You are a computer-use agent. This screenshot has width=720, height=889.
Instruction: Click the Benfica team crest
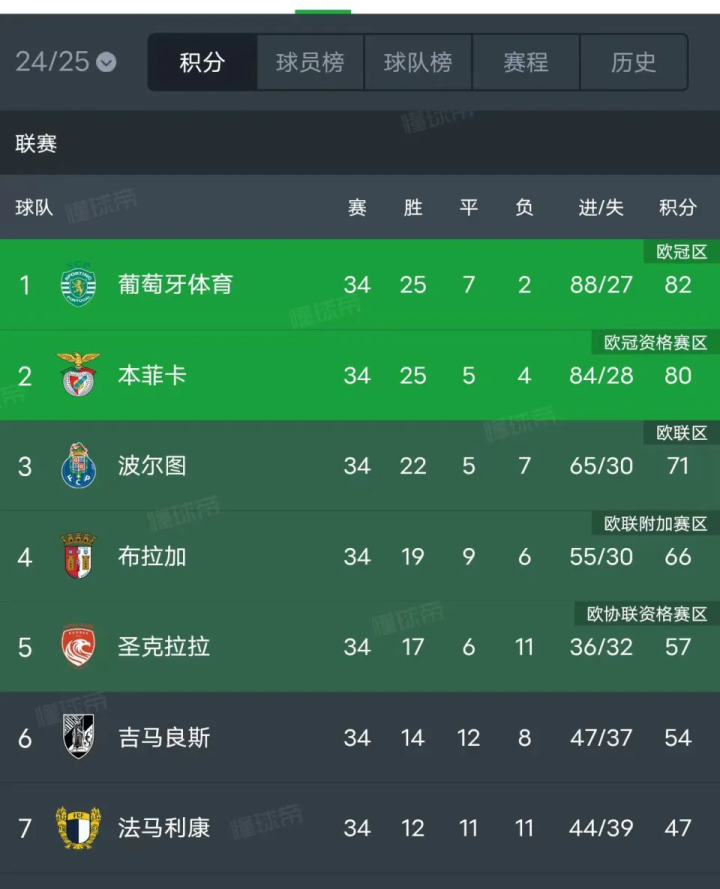click(x=78, y=376)
